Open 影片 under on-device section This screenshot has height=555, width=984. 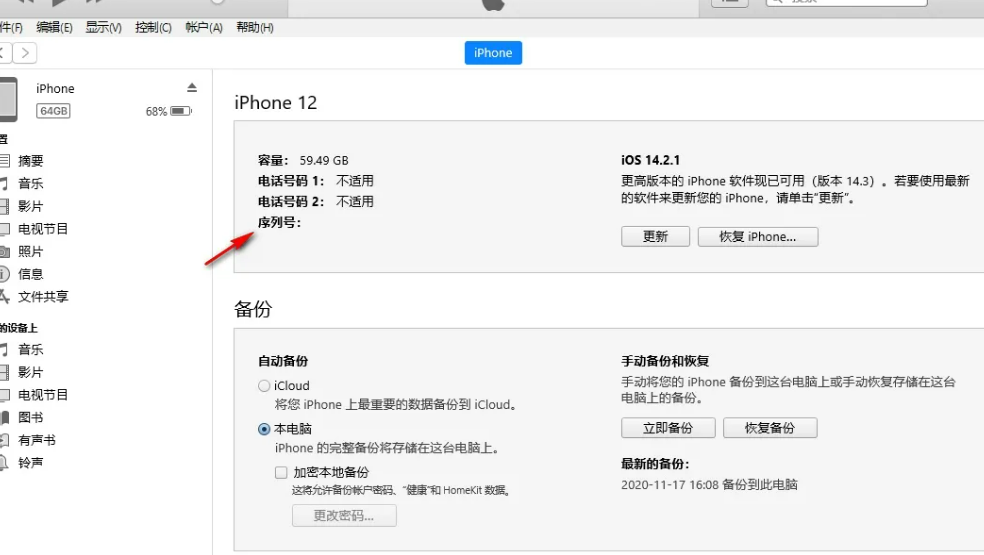(x=31, y=372)
